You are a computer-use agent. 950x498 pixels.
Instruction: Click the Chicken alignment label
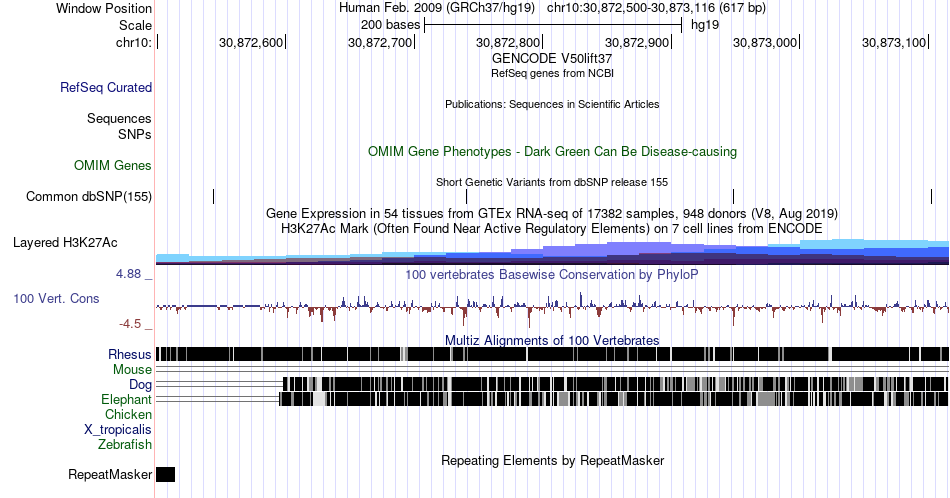pos(128,415)
